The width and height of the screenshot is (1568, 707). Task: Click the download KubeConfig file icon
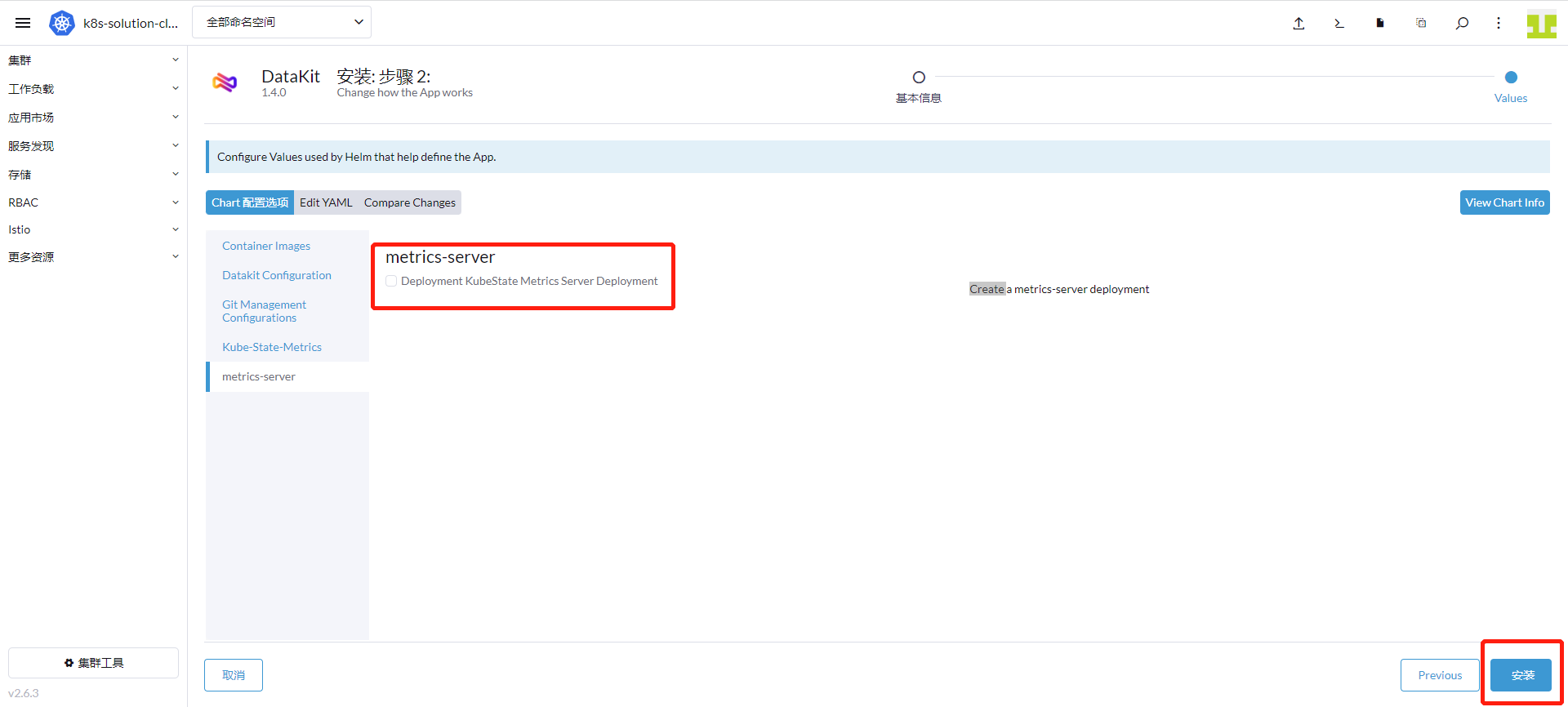(x=1380, y=23)
